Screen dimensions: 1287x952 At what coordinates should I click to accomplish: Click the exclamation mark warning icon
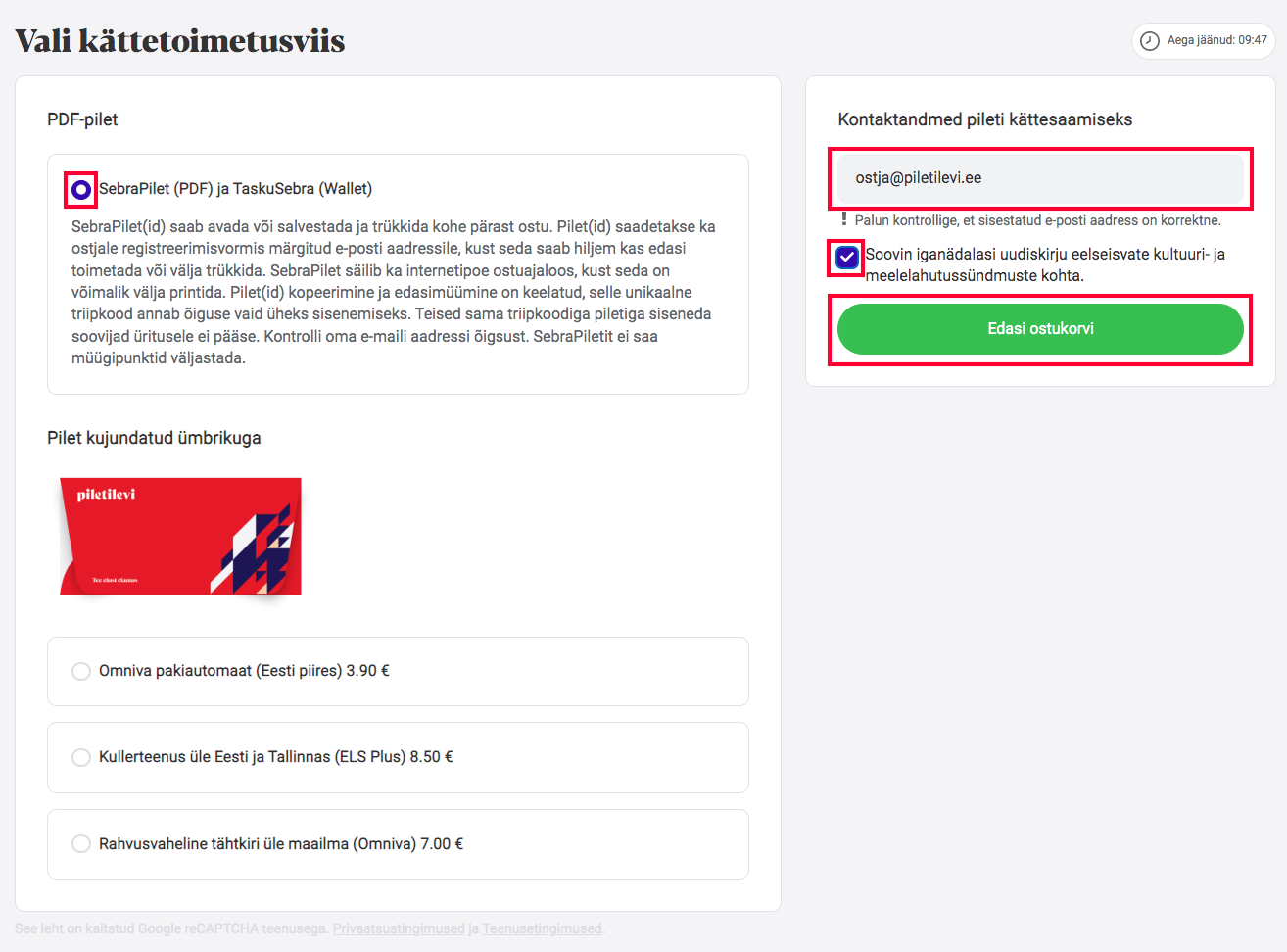[844, 219]
